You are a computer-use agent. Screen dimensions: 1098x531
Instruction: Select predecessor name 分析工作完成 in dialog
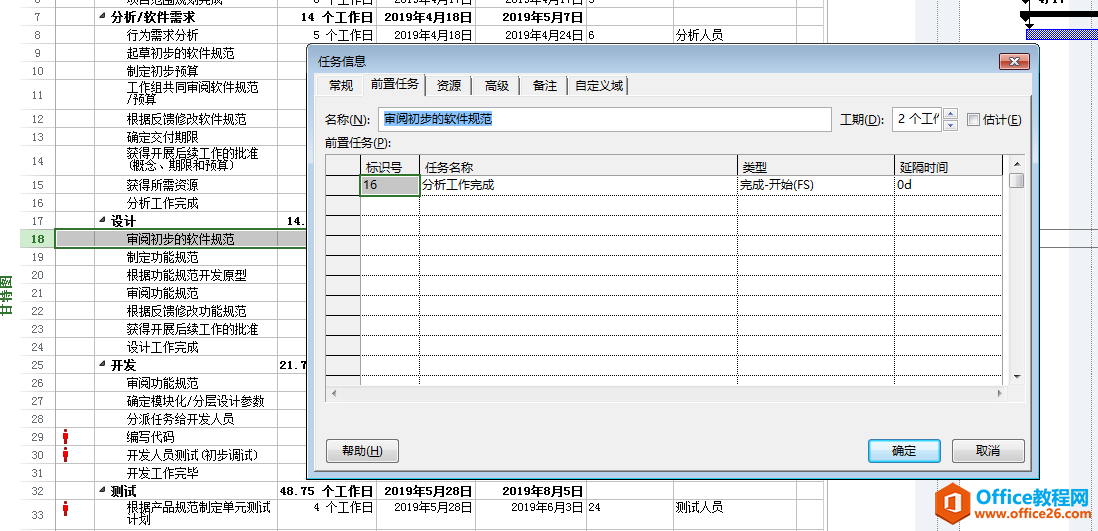(x=578, y=185)
